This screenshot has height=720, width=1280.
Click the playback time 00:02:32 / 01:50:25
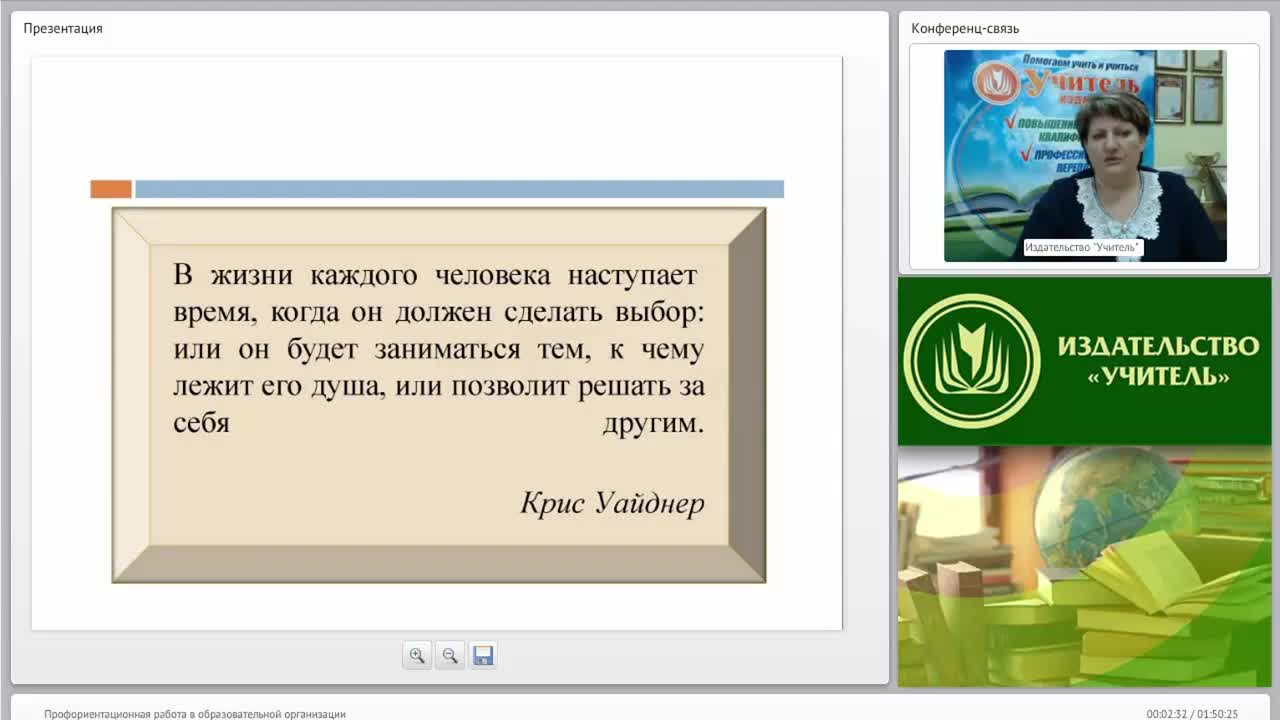[1192, 714]
